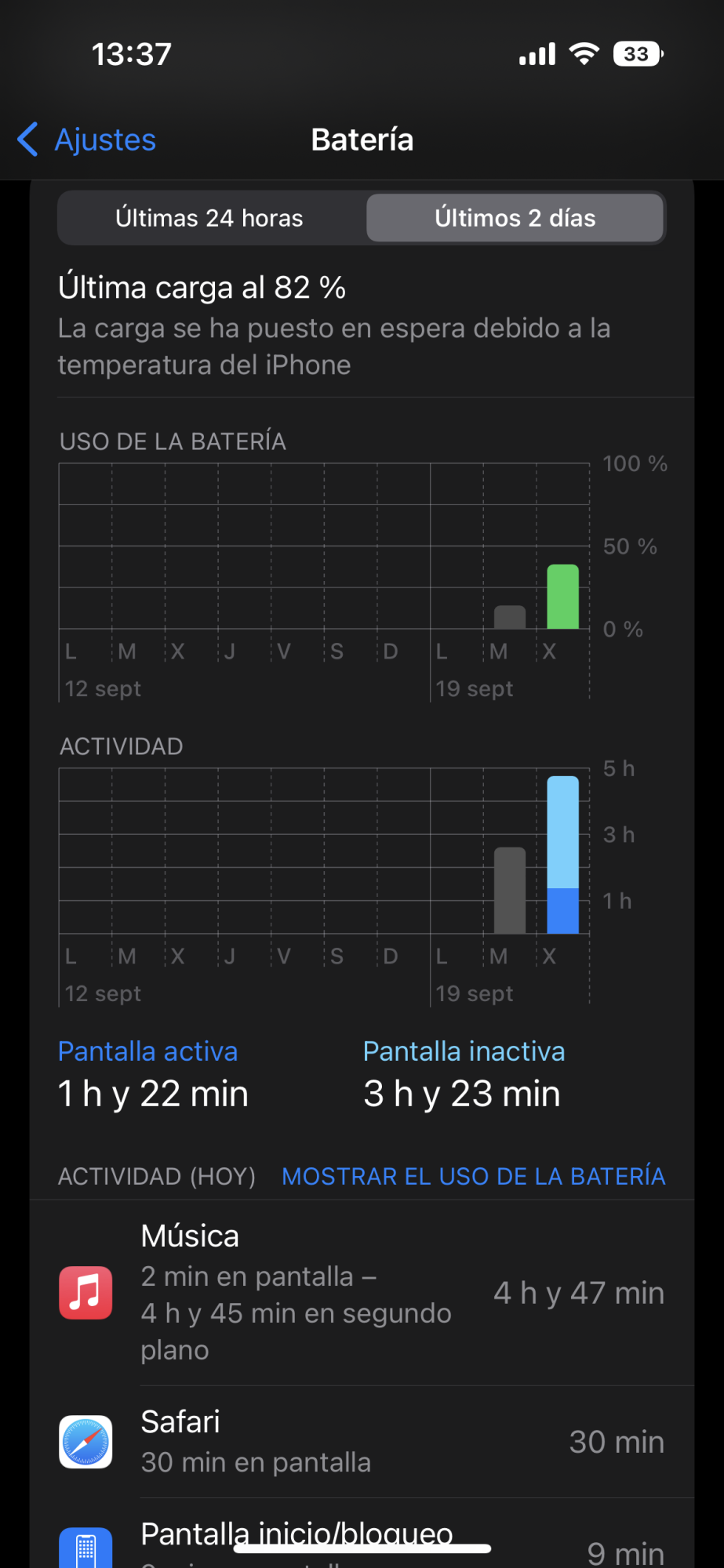Tap the Pantalla activa label
This screenshot has height=1568, width=724.
[147, 1051]
